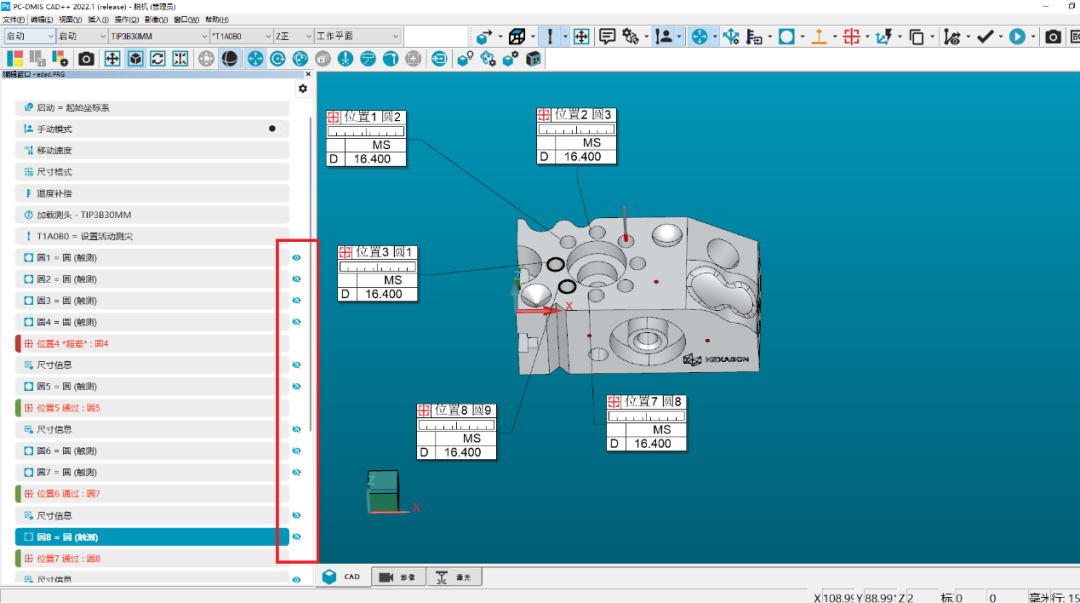Open the Z正 direction dropdown
Screen dimensions: 1080x603
(x=293, y=36)
